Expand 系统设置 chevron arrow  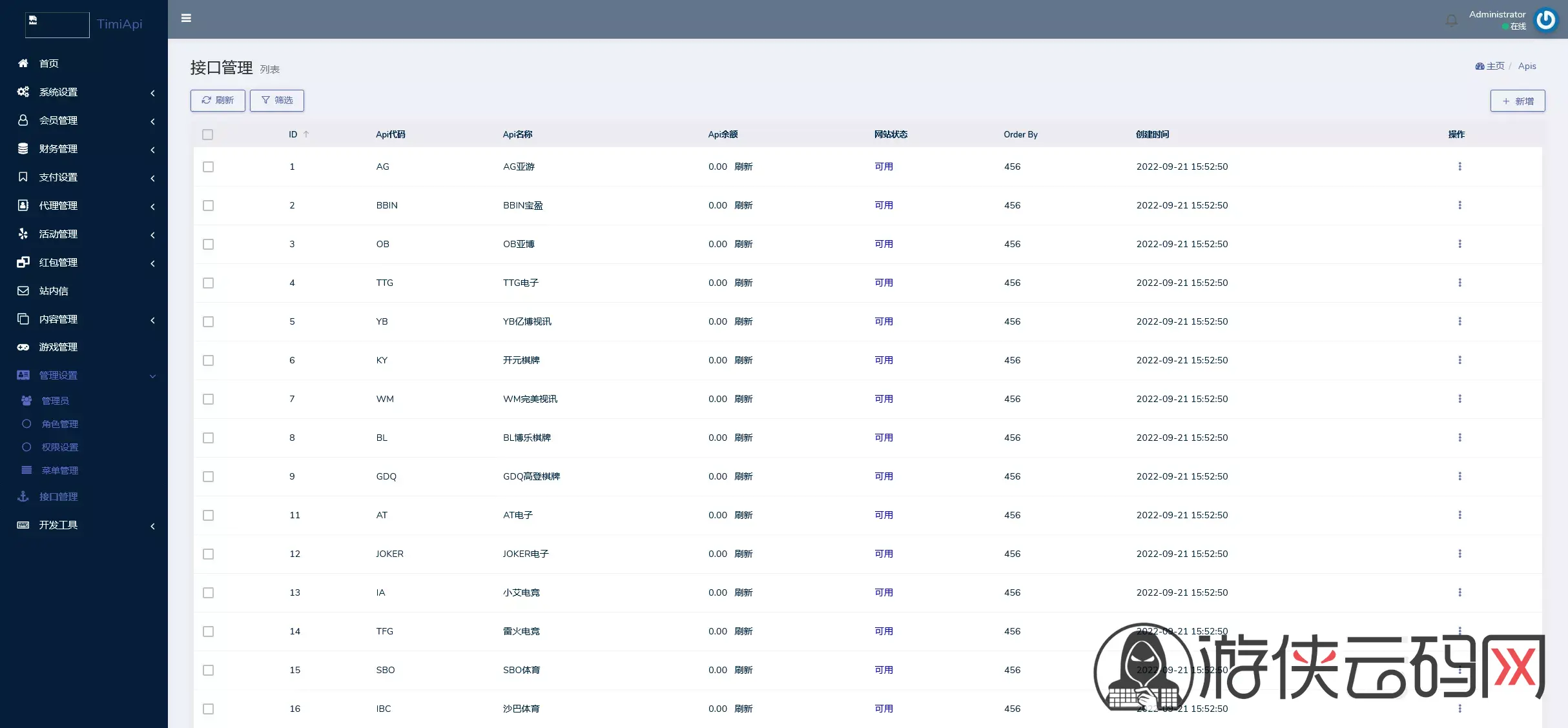pyautogui.click(x=152, y=93)
